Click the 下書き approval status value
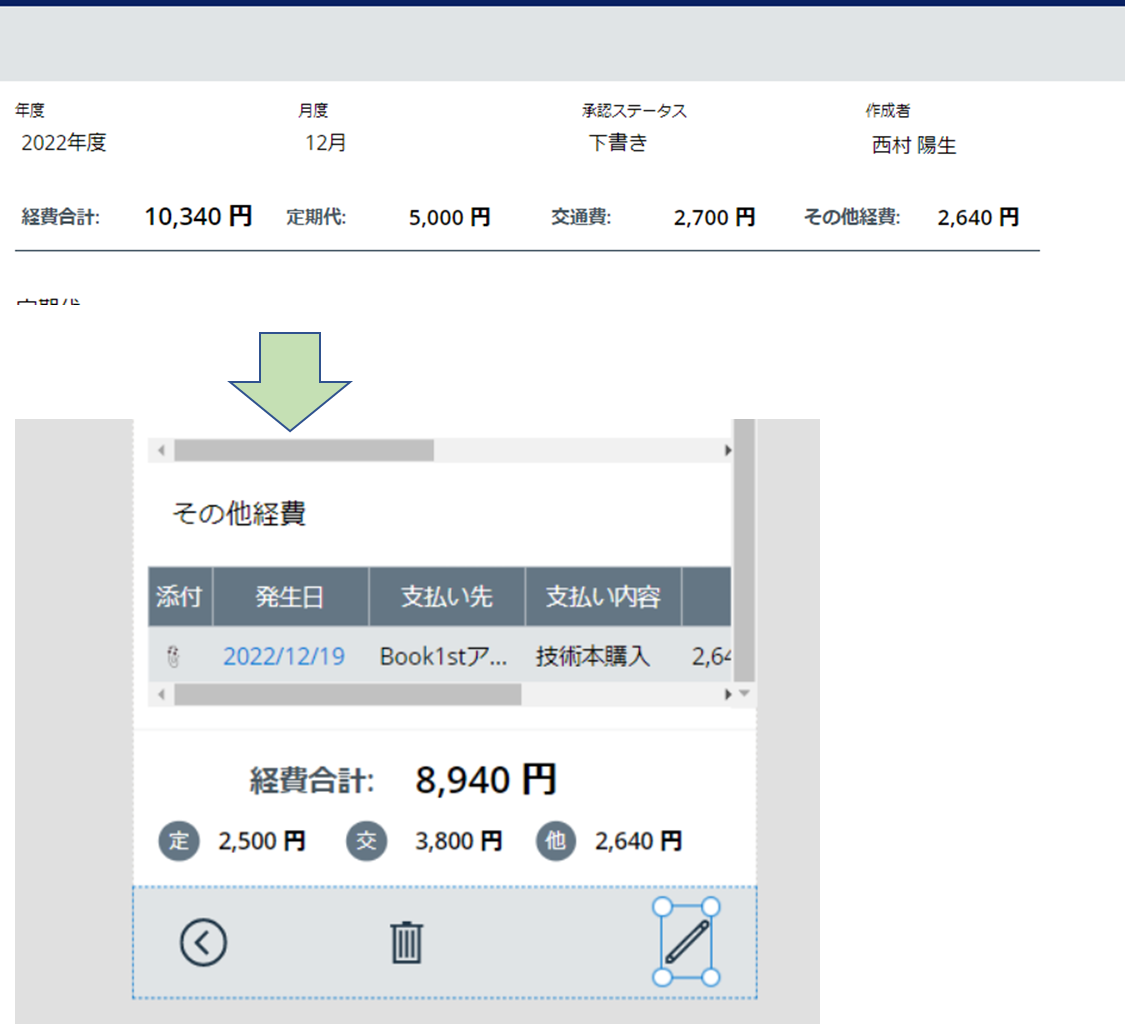 [x=618, y=143]
